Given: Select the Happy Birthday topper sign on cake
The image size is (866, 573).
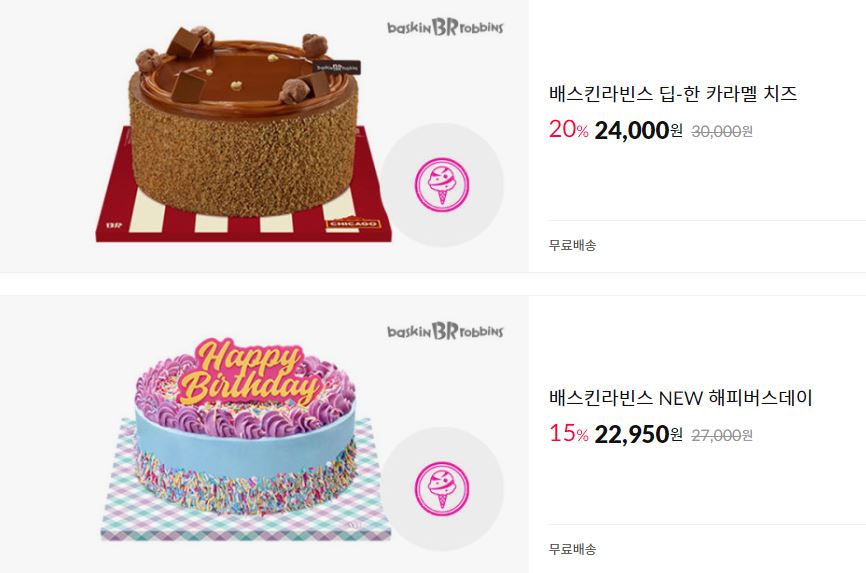Looking at the screenshot, I should pos(249,372).
